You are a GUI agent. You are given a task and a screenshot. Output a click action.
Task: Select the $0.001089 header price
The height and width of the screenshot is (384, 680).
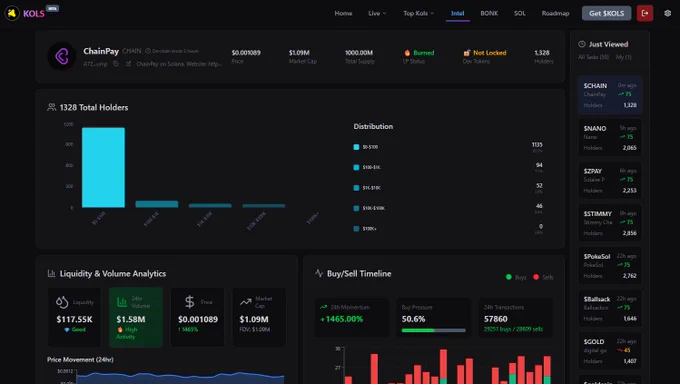pyautogui.click(x=246, y=53)
